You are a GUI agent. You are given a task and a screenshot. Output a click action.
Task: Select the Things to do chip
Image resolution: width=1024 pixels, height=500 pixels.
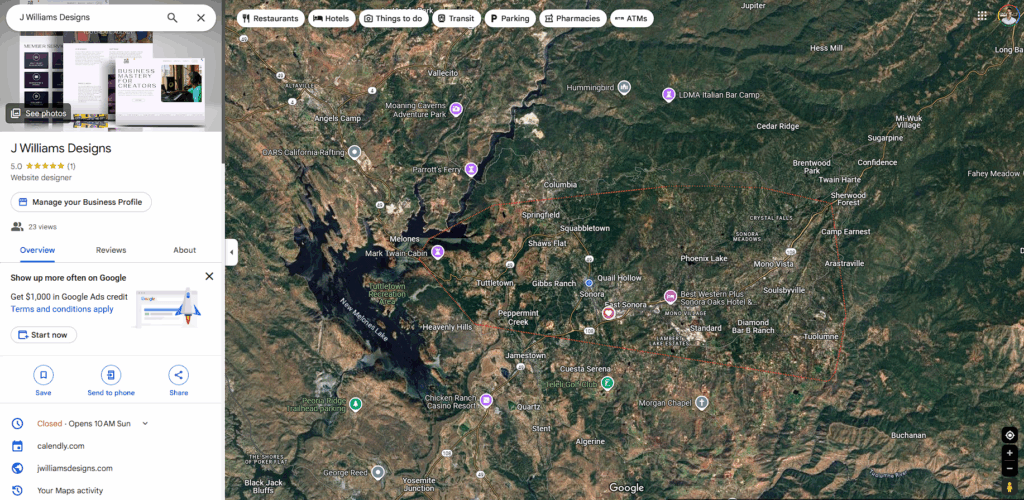click(x=393, y=18)
